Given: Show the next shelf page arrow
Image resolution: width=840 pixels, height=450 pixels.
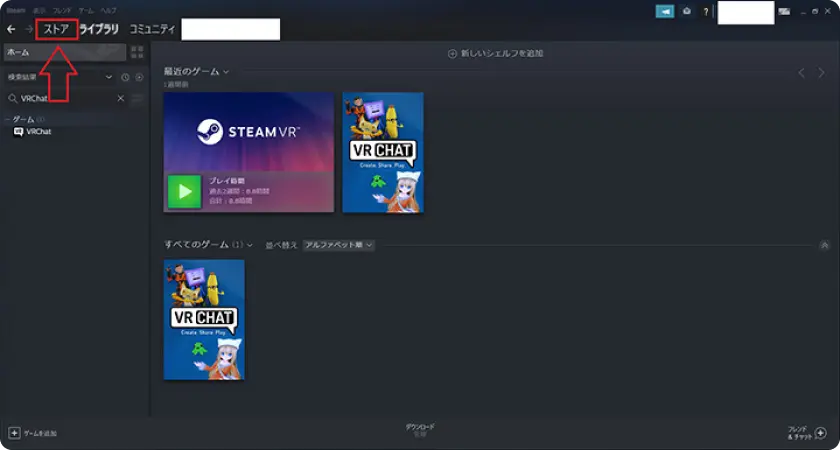Looking at the screenshot, I should 821,73.
